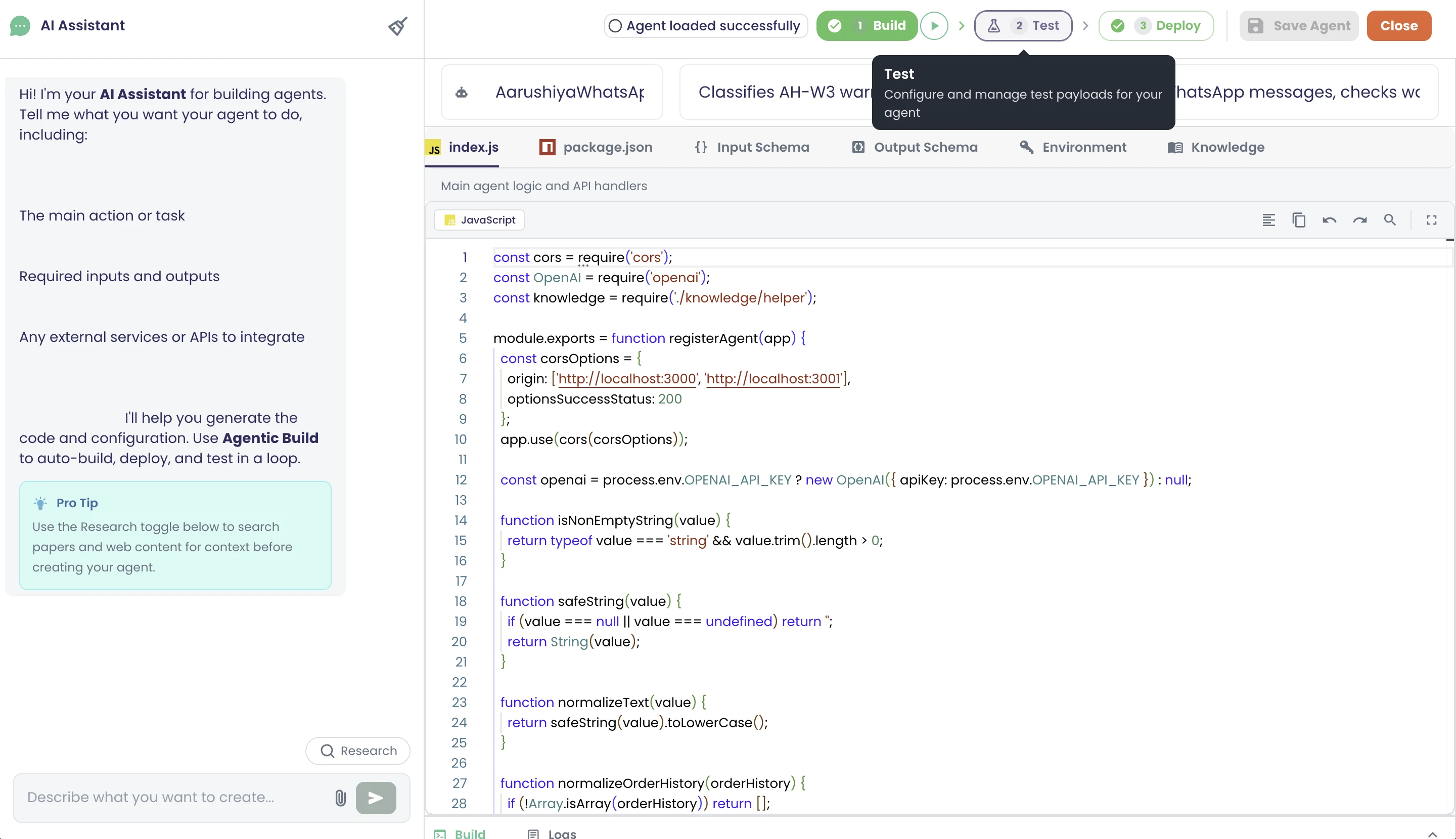Open the Knowledge tab
Screen dimensions: 1456x839
click(1216, 148)
